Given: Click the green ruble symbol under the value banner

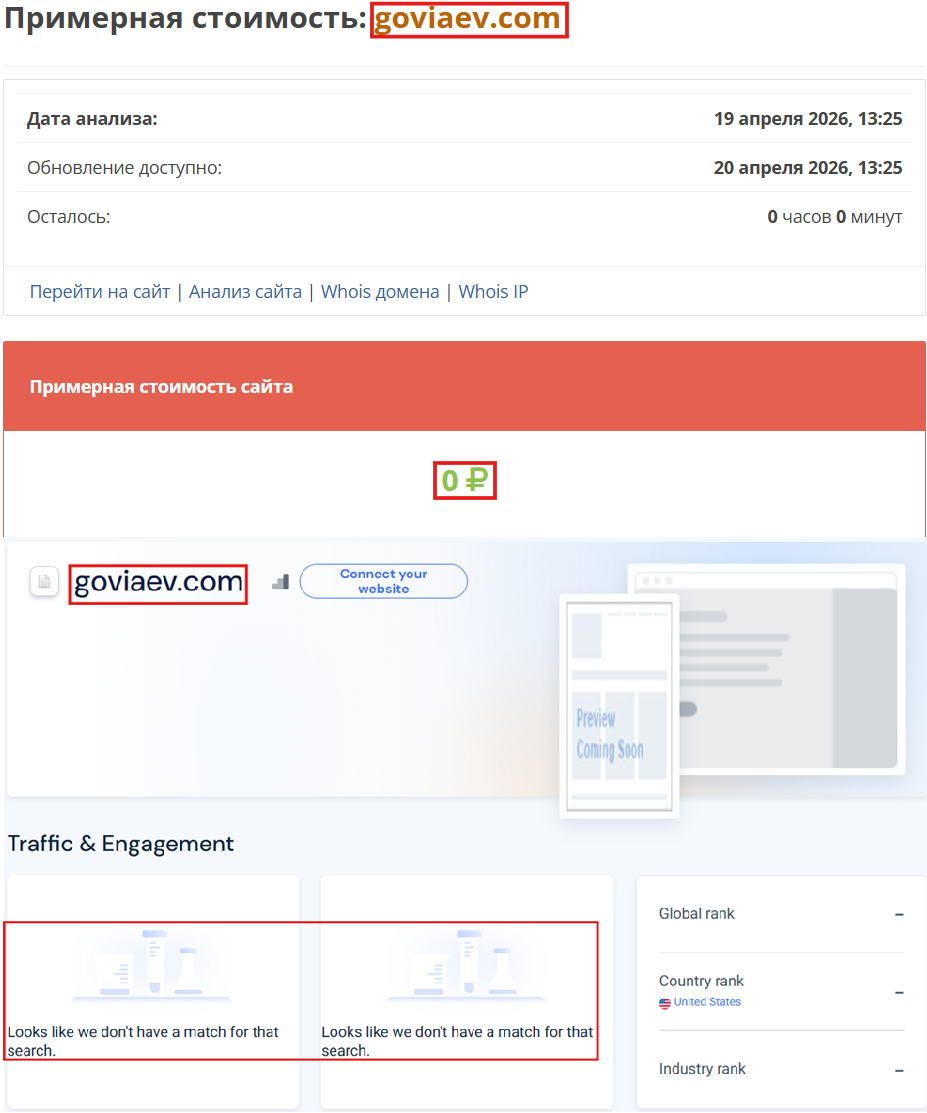Looking at the screenshot, I should (x=464, y=480).
